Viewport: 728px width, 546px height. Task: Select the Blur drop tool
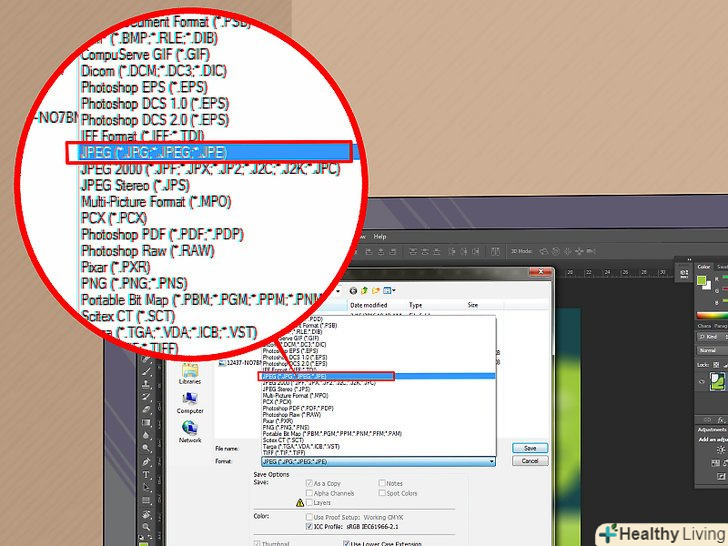pyautogui.click(x=147, y=436)
